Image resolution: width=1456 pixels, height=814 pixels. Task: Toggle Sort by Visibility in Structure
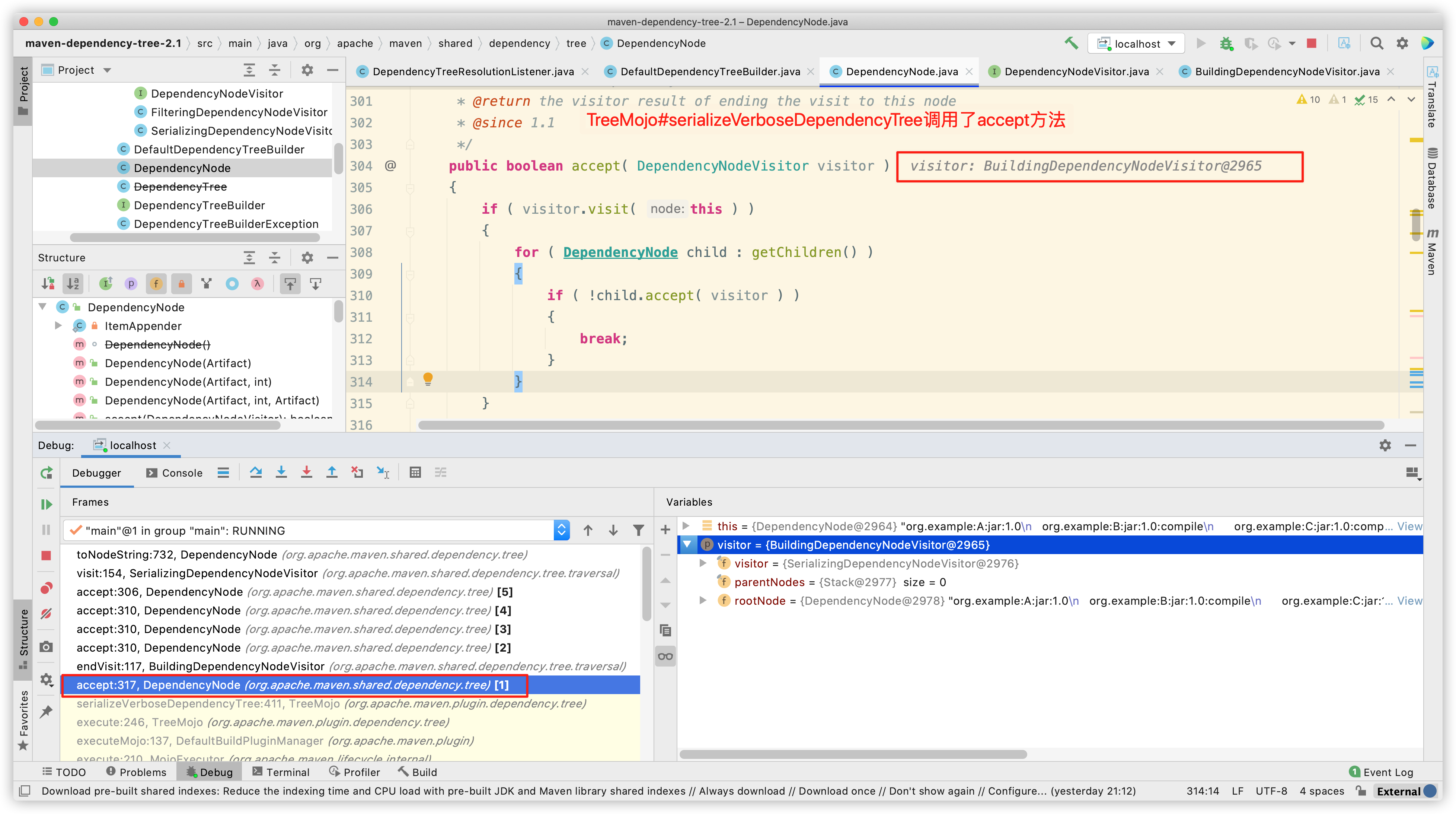coord(48,283)
